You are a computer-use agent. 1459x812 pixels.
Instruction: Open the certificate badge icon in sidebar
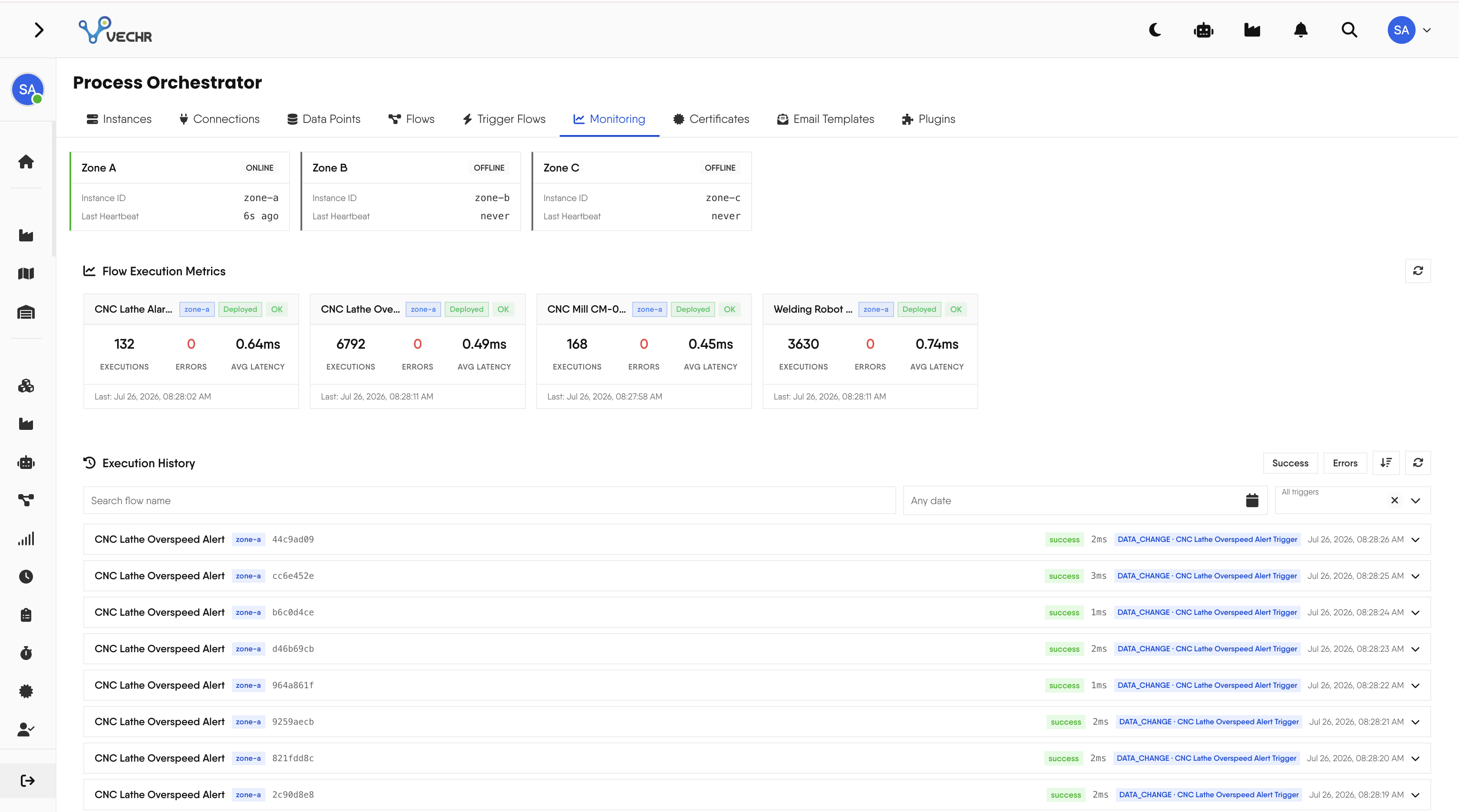click(26, 691)
